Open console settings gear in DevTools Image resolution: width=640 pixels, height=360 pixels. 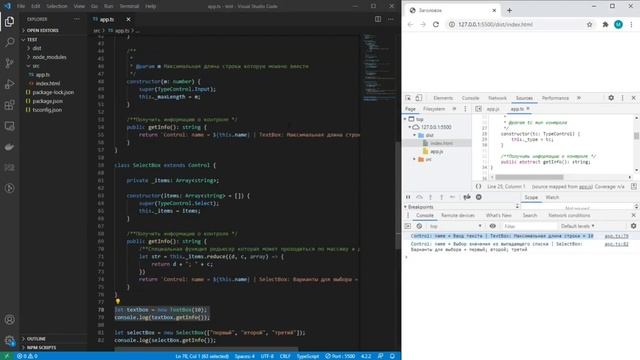pyautogui.click(x=633, y=226)
